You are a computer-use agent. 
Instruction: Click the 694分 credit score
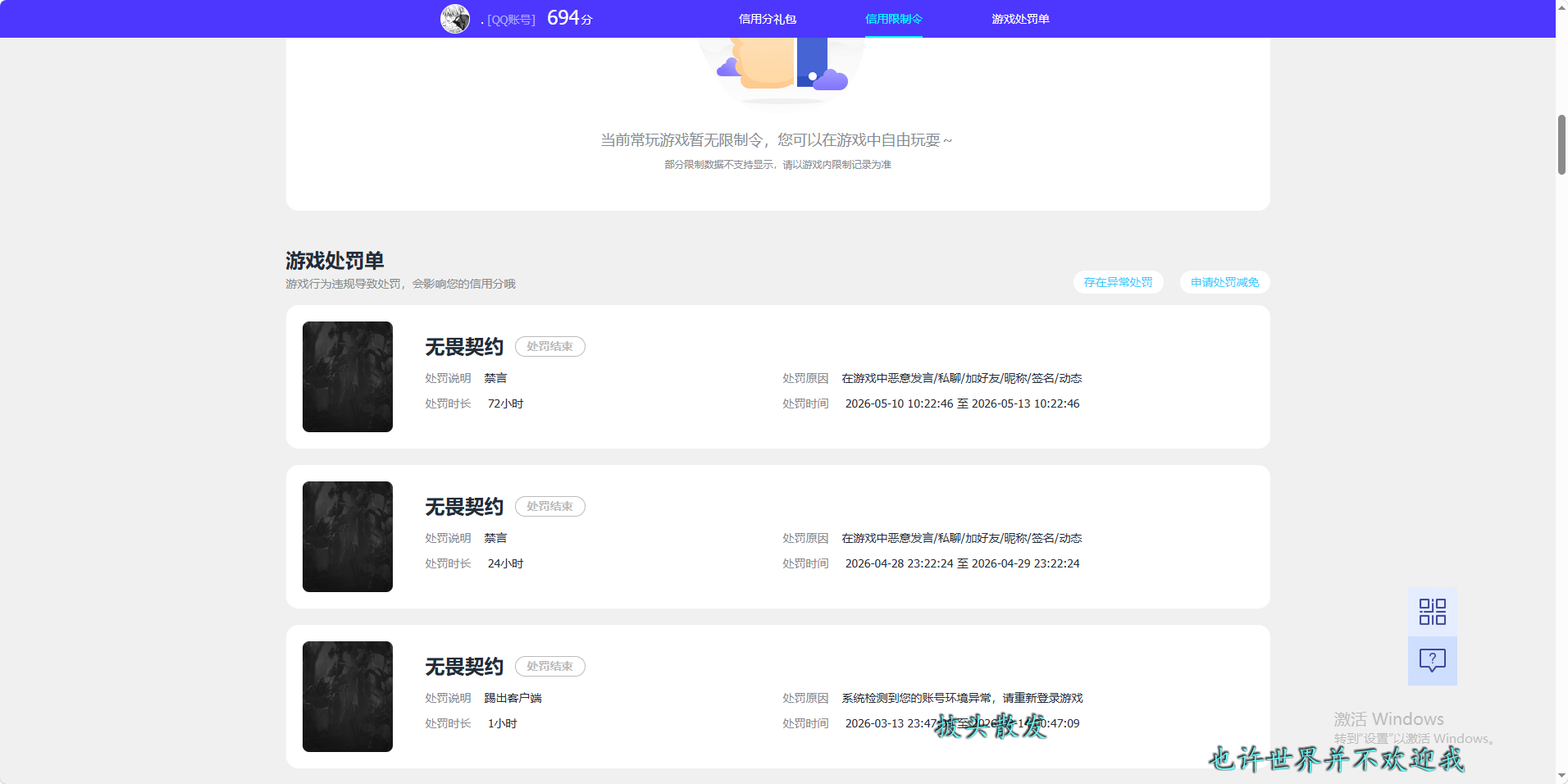click(569, 18)
